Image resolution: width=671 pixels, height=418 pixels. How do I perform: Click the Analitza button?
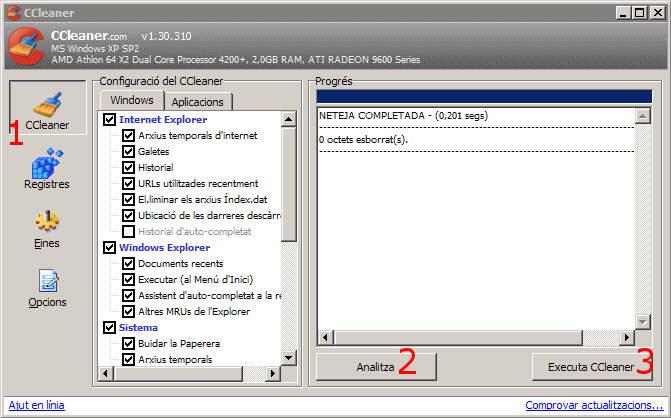[376, 367]
